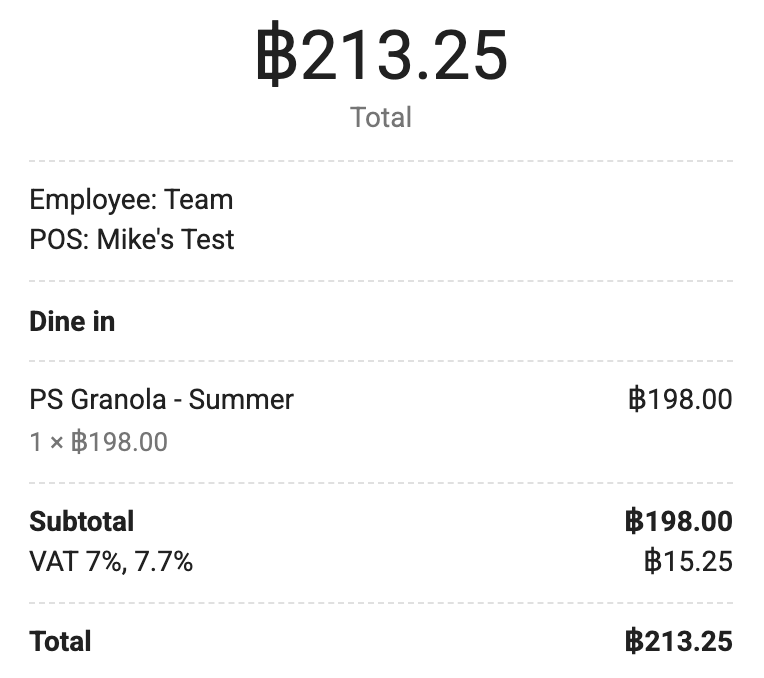The width and height of the screenshot is (764, 678).
Task: Click the baht symbol in the large header amount
Action: (x=276, y=54)
